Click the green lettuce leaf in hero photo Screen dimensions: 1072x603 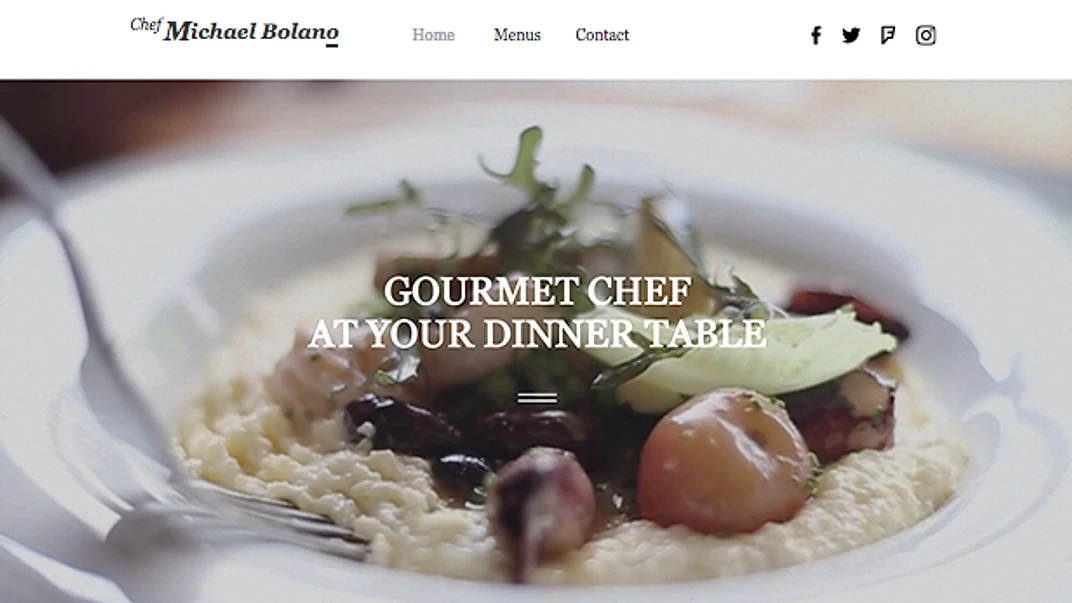[745, 359]
